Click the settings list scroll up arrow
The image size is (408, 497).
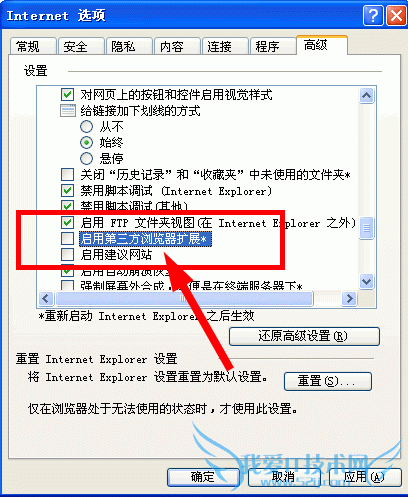[366, 96]
